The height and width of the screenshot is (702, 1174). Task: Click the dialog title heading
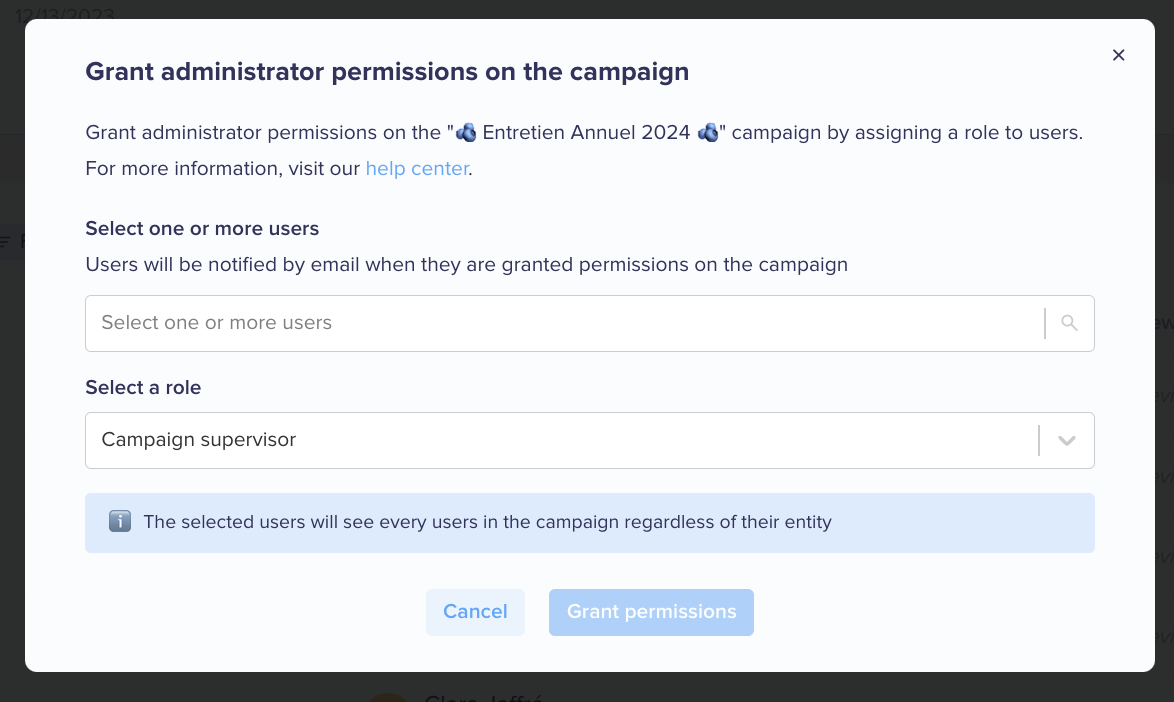[387, 72]
